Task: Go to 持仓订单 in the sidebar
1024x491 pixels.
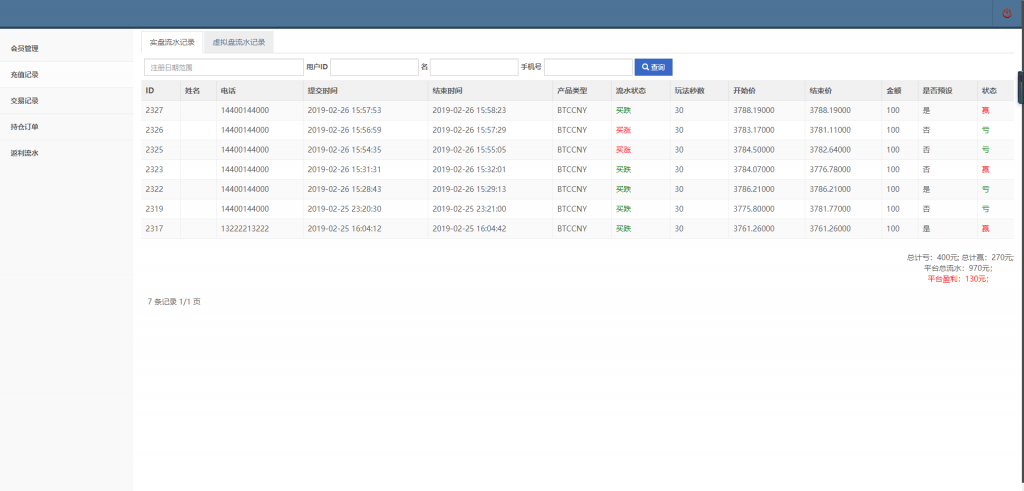Action: 25,127
